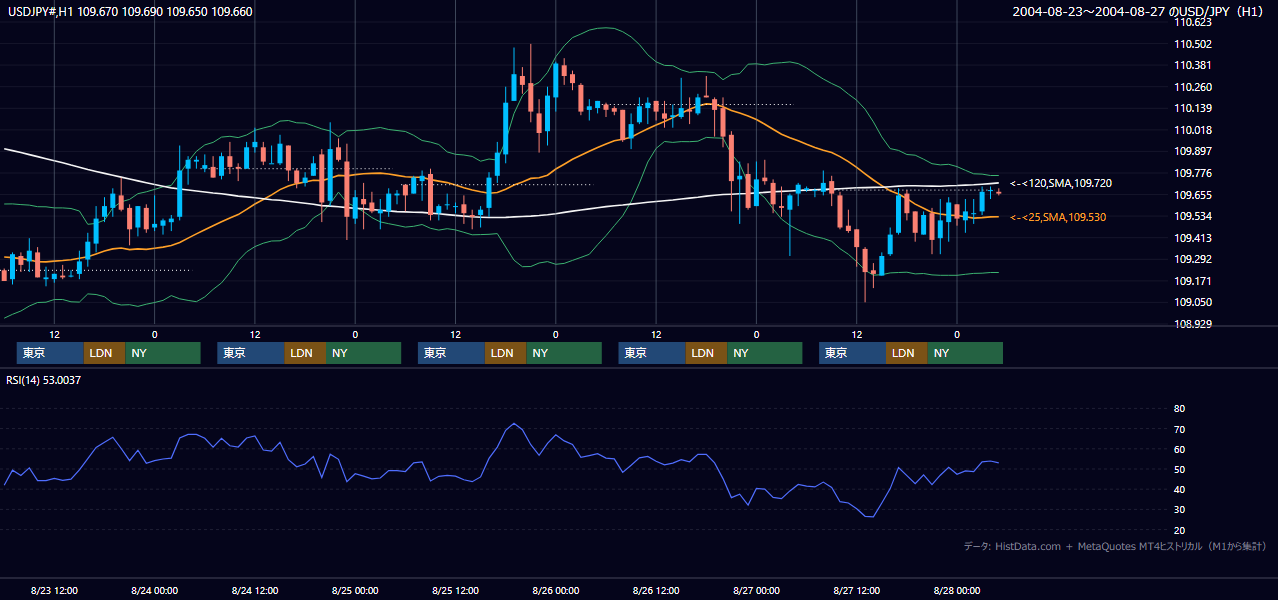Click price axis value 109.292
Screen dimensions: 1278x600
point(1193,259)
